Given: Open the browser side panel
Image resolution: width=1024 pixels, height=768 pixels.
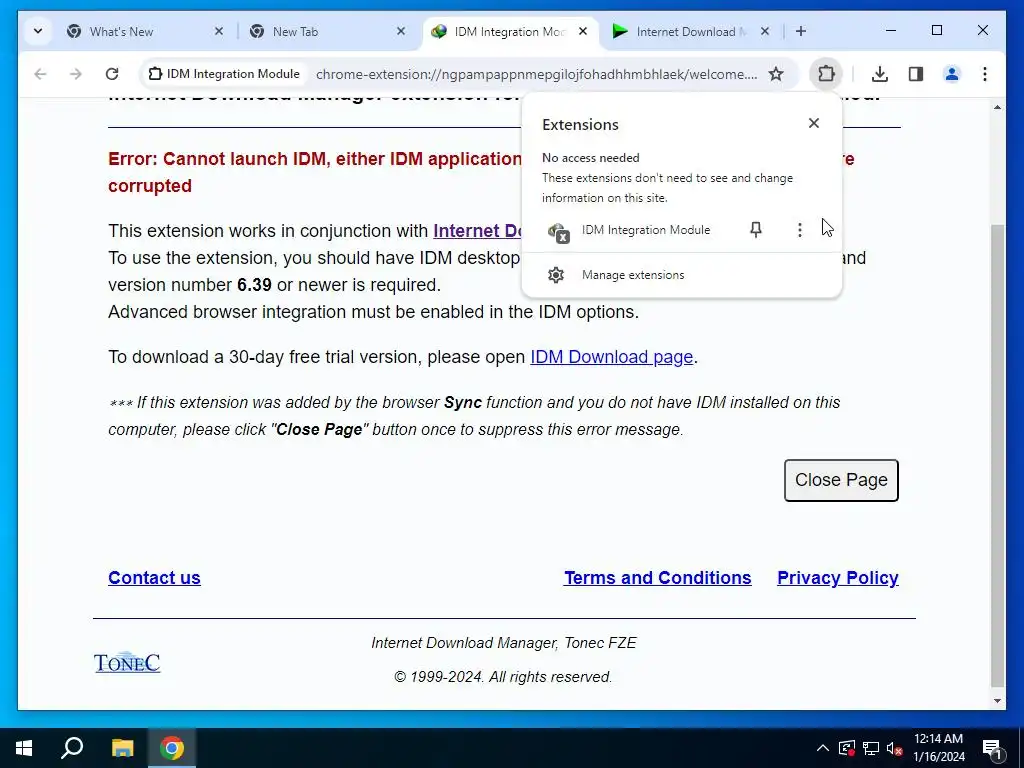Looking at the screenshot, I should pyautogui.click(x=916, y=74).
